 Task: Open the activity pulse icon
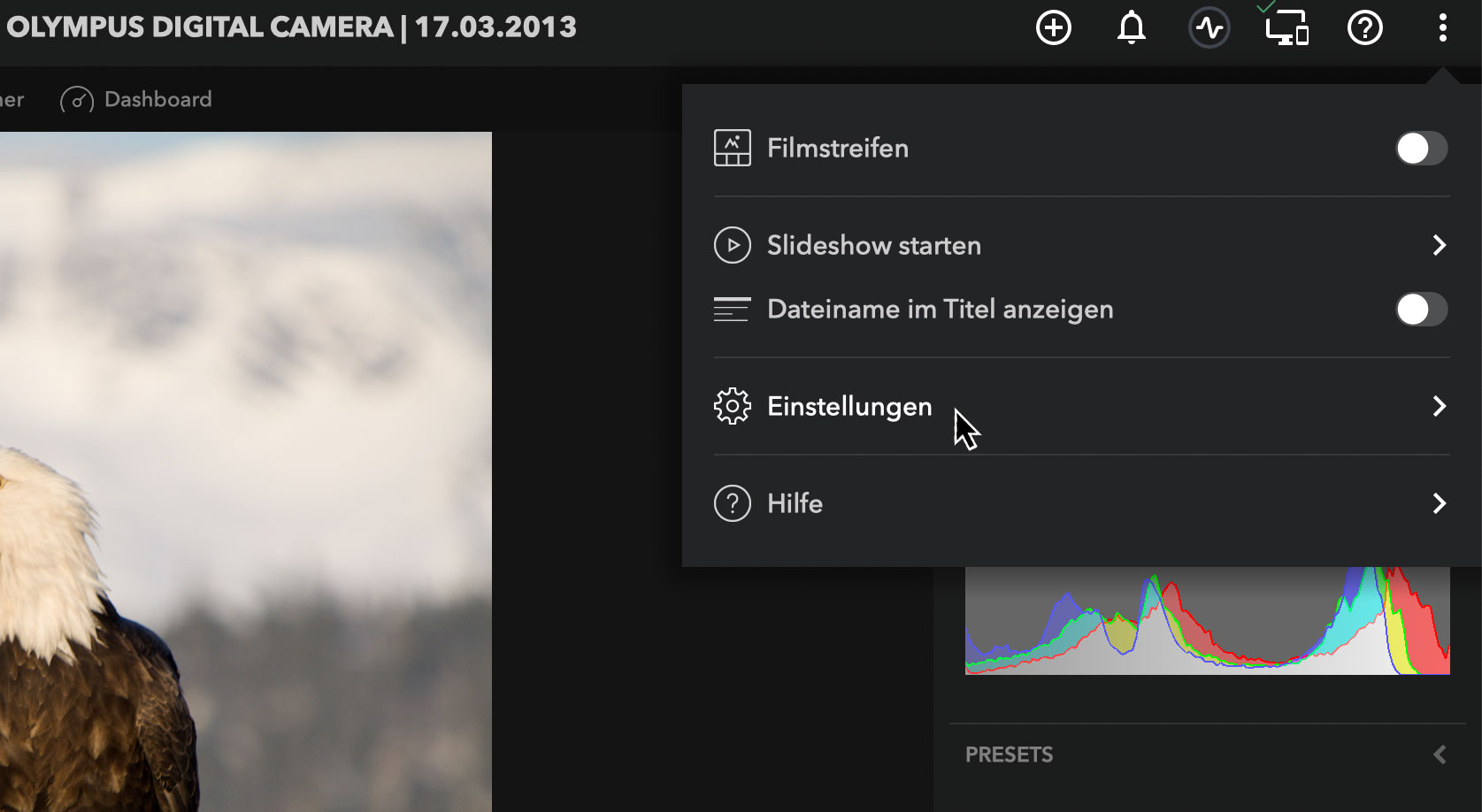1209,28
